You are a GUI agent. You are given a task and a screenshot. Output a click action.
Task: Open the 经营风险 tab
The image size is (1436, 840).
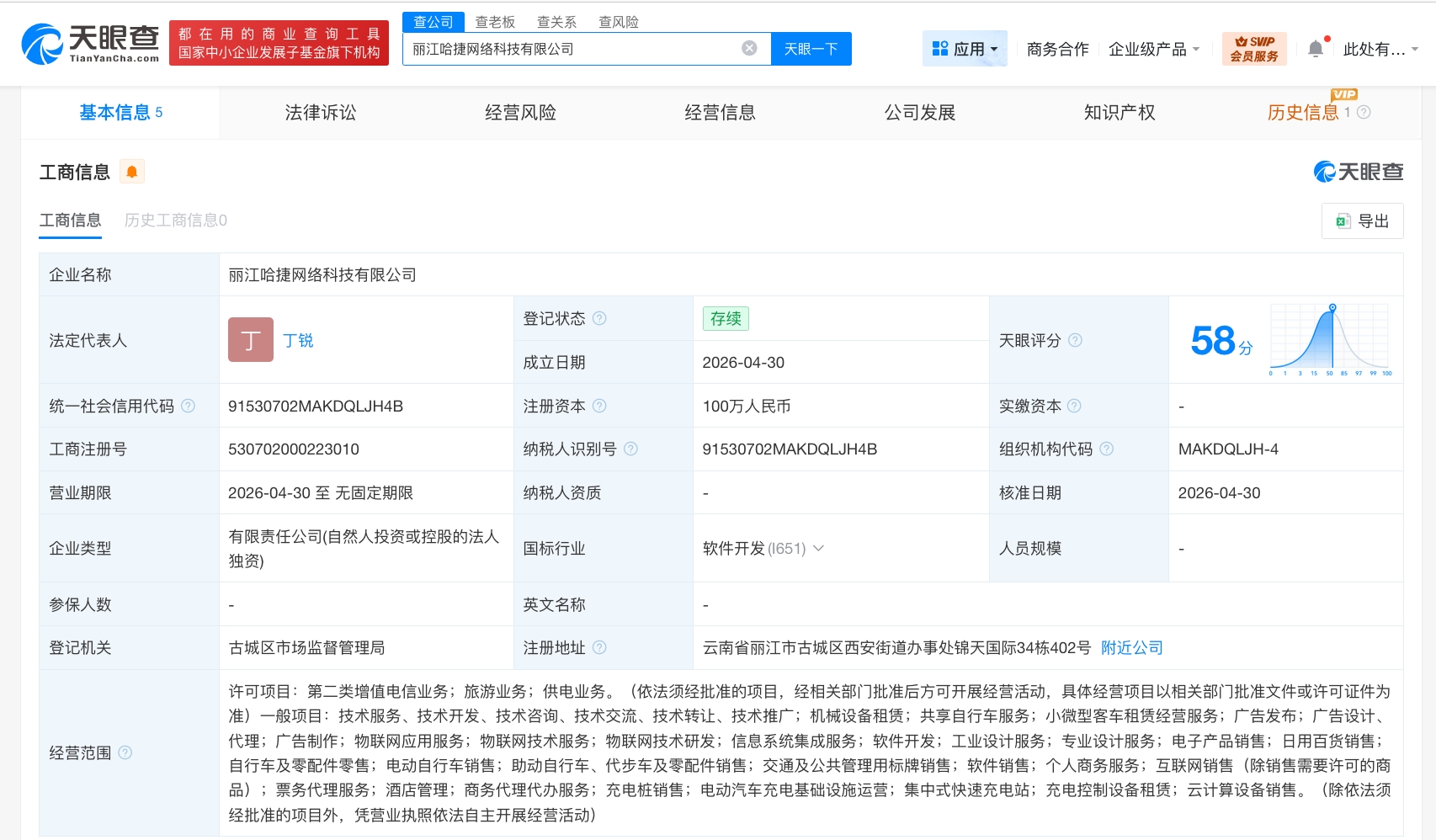click(520, 112)
